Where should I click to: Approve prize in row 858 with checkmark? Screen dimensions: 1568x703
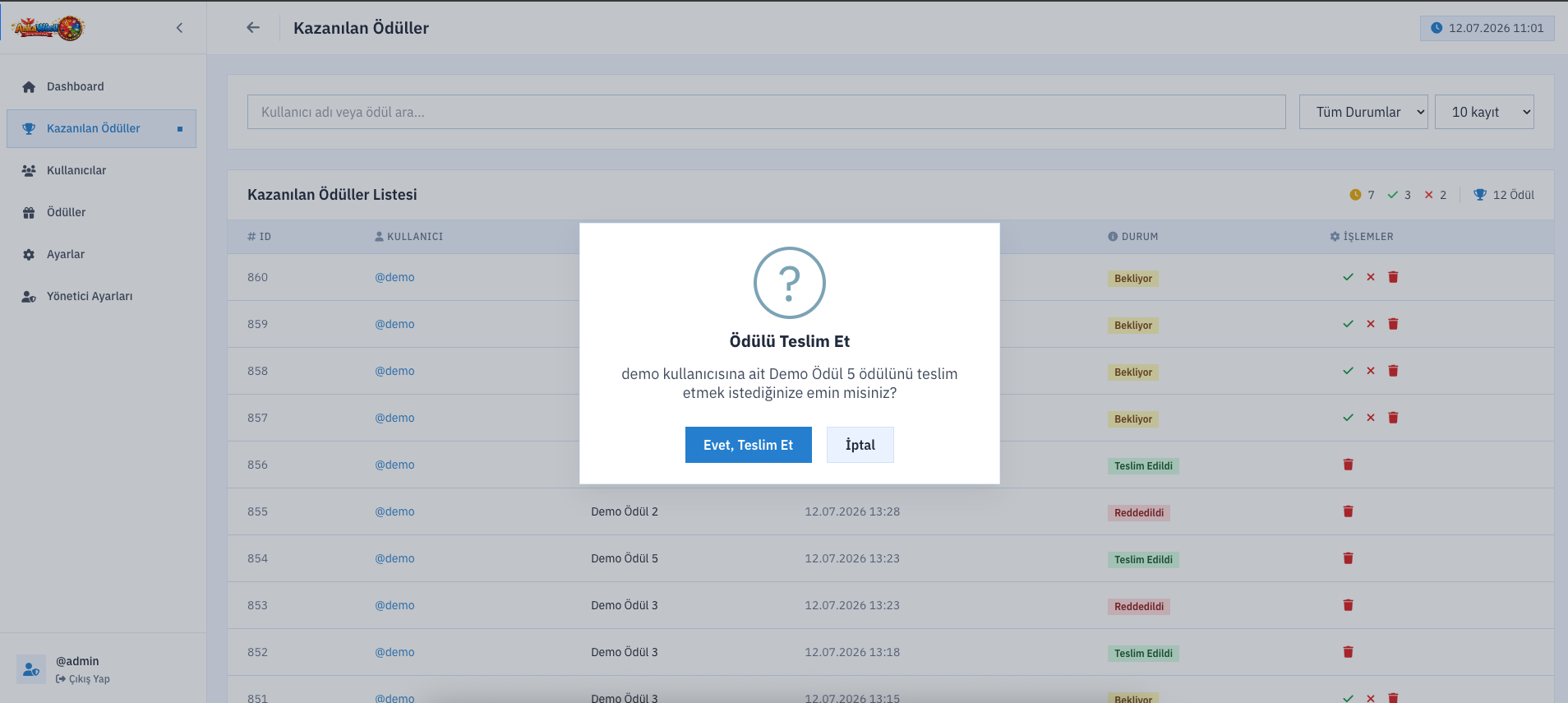(x=1348, y=371)
